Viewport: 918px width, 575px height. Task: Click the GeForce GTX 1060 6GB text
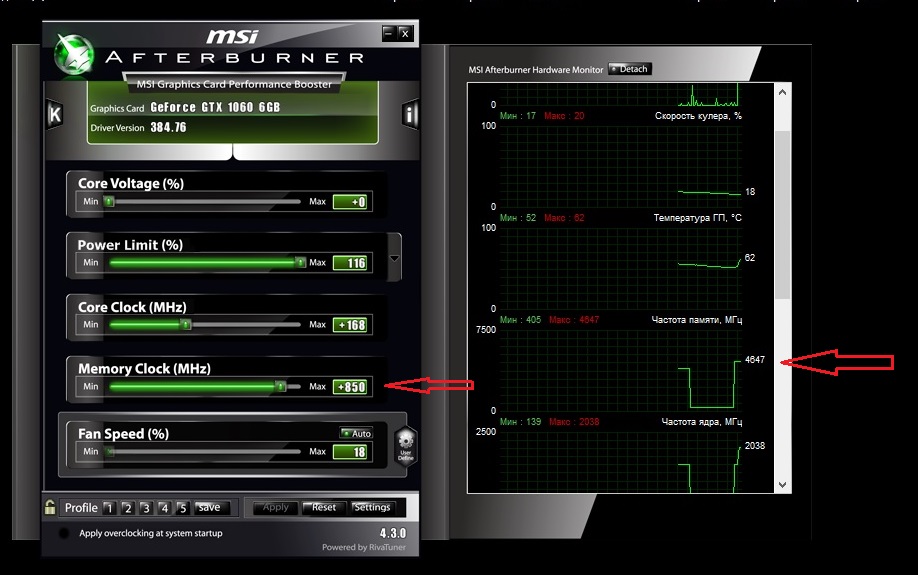click(x=215, y=107)
